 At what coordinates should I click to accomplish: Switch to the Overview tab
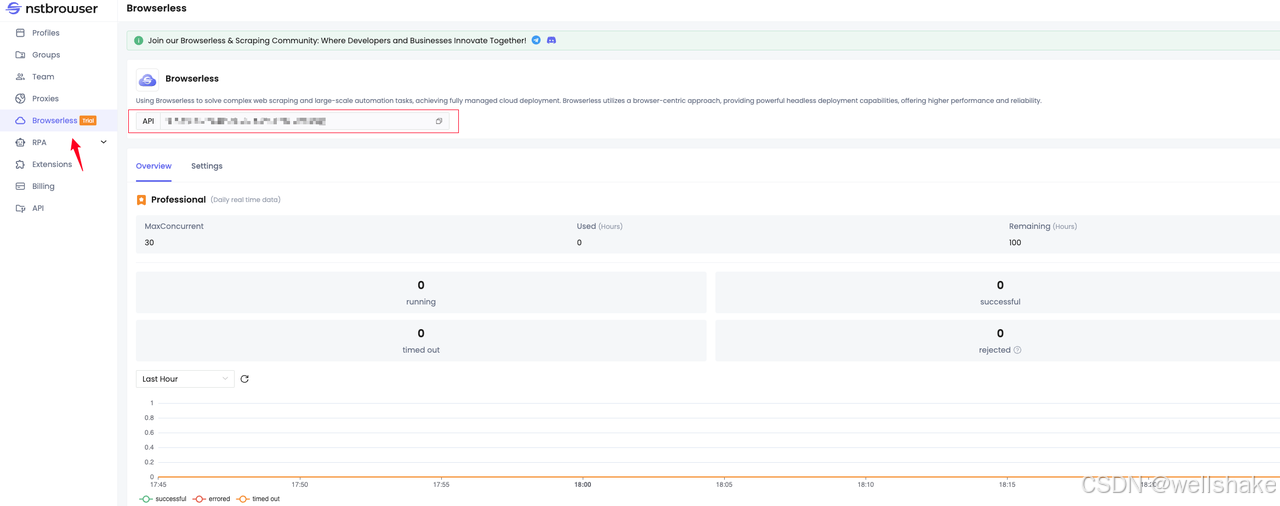(154, 166)
